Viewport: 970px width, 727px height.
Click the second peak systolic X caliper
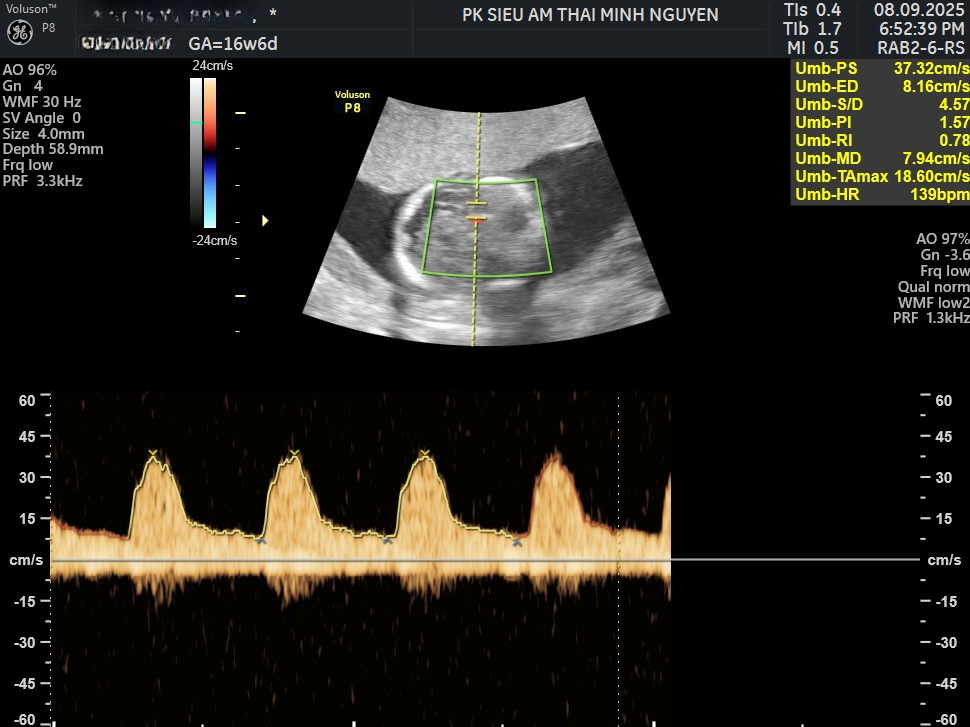(294, 455)
